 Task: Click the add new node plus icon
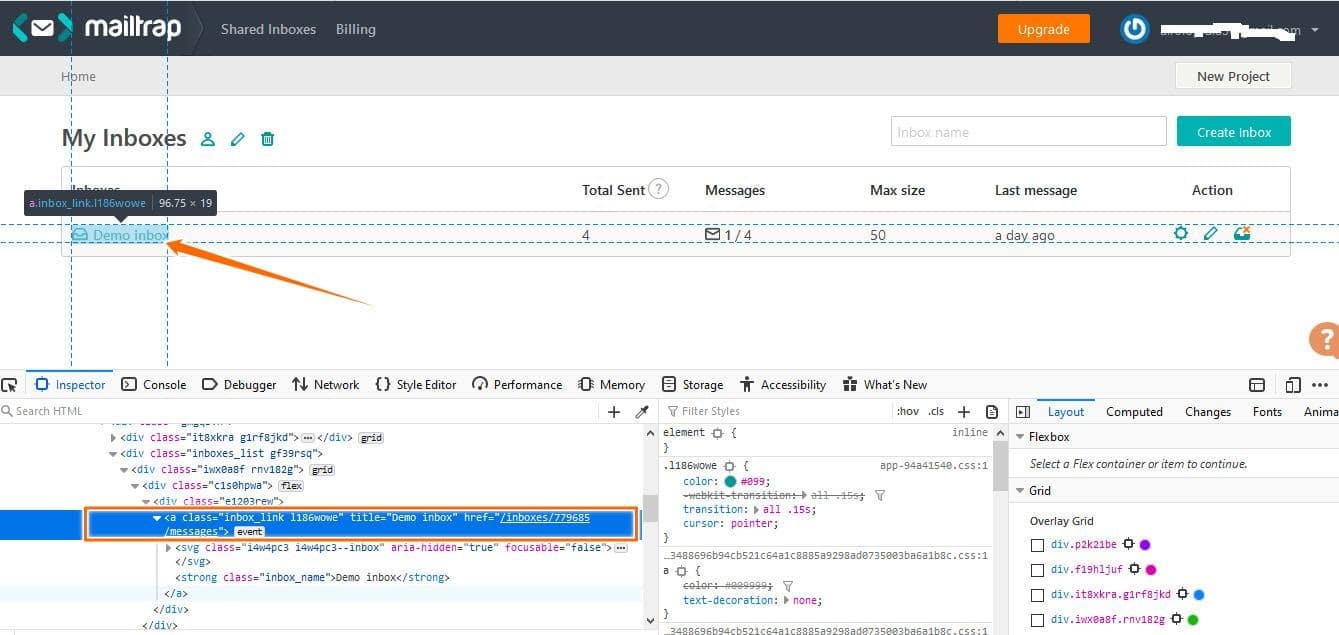[x=614, y=411]
